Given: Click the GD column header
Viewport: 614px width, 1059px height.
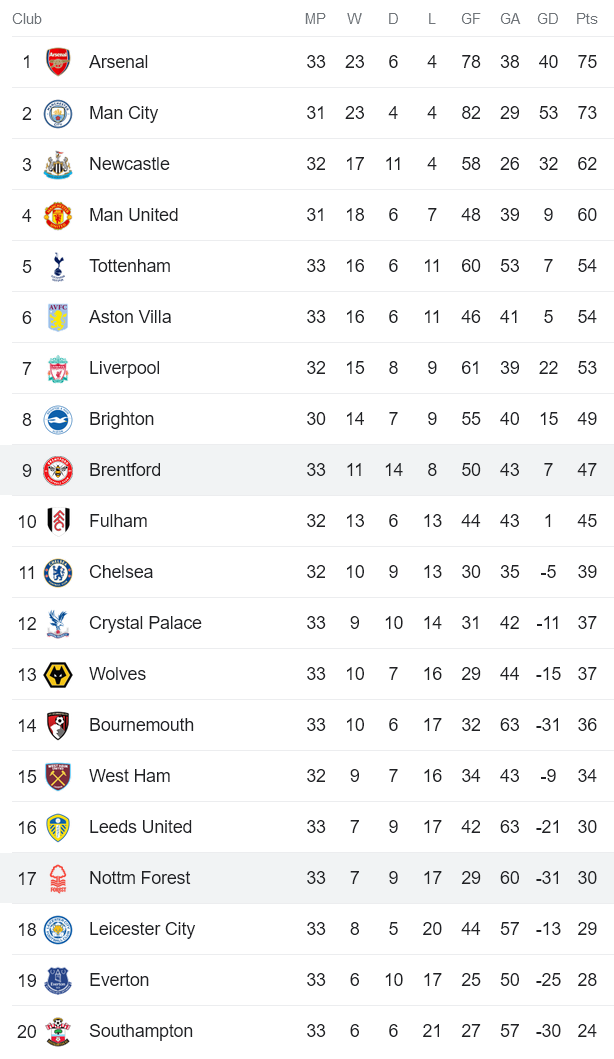Looking at the screenshot, I should point(548,19).
